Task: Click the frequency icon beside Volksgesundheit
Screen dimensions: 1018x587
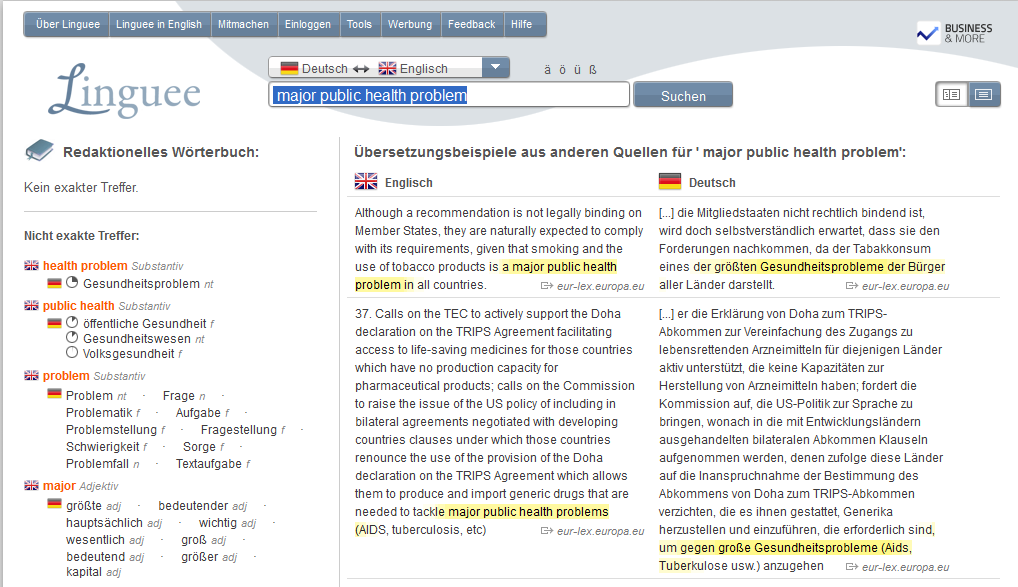Action: [x=72, y=353]
